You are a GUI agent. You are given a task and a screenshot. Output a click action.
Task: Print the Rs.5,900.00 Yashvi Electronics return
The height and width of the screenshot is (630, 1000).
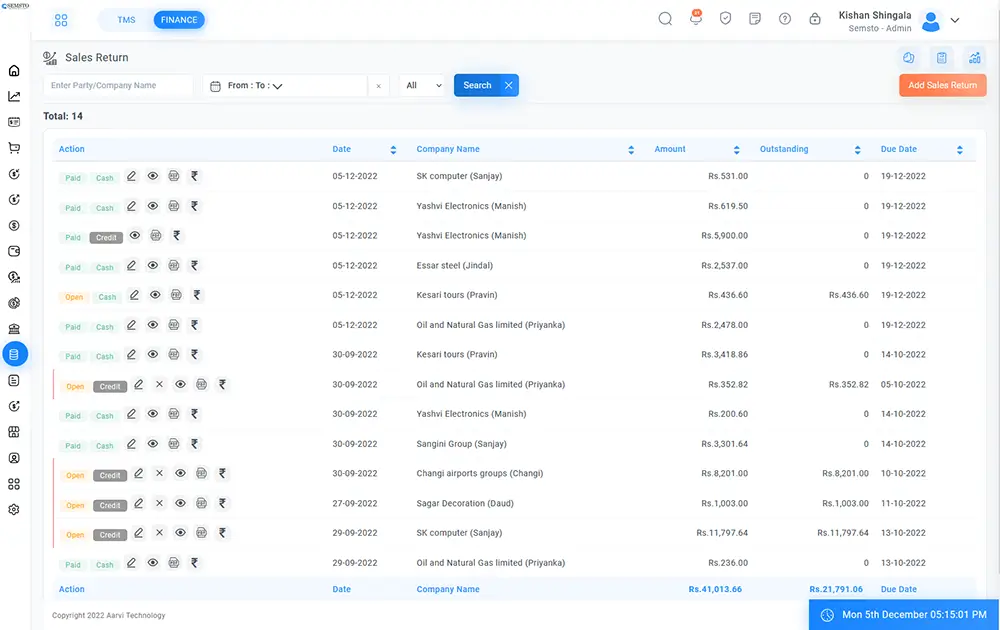[x=156, y=236]
